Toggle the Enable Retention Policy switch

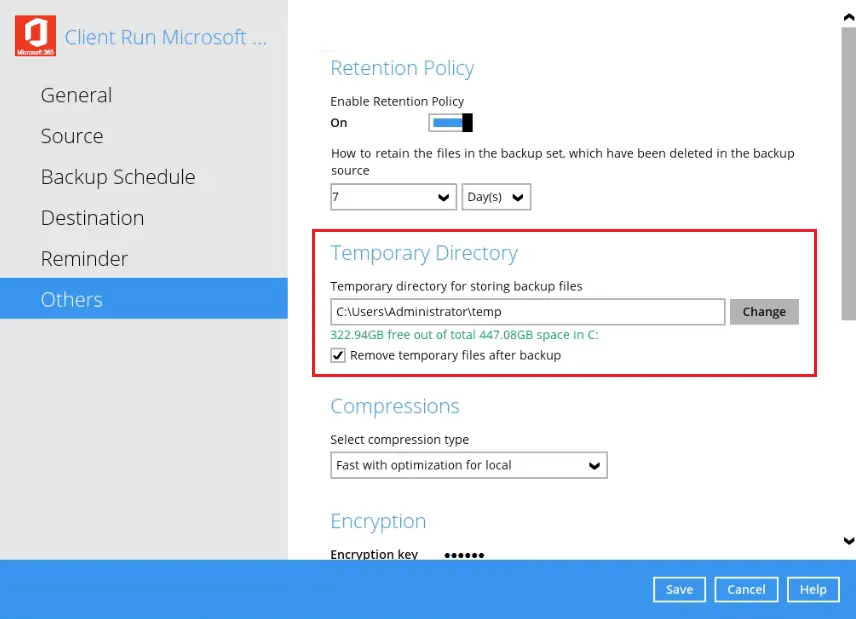[x=450, y=123]
